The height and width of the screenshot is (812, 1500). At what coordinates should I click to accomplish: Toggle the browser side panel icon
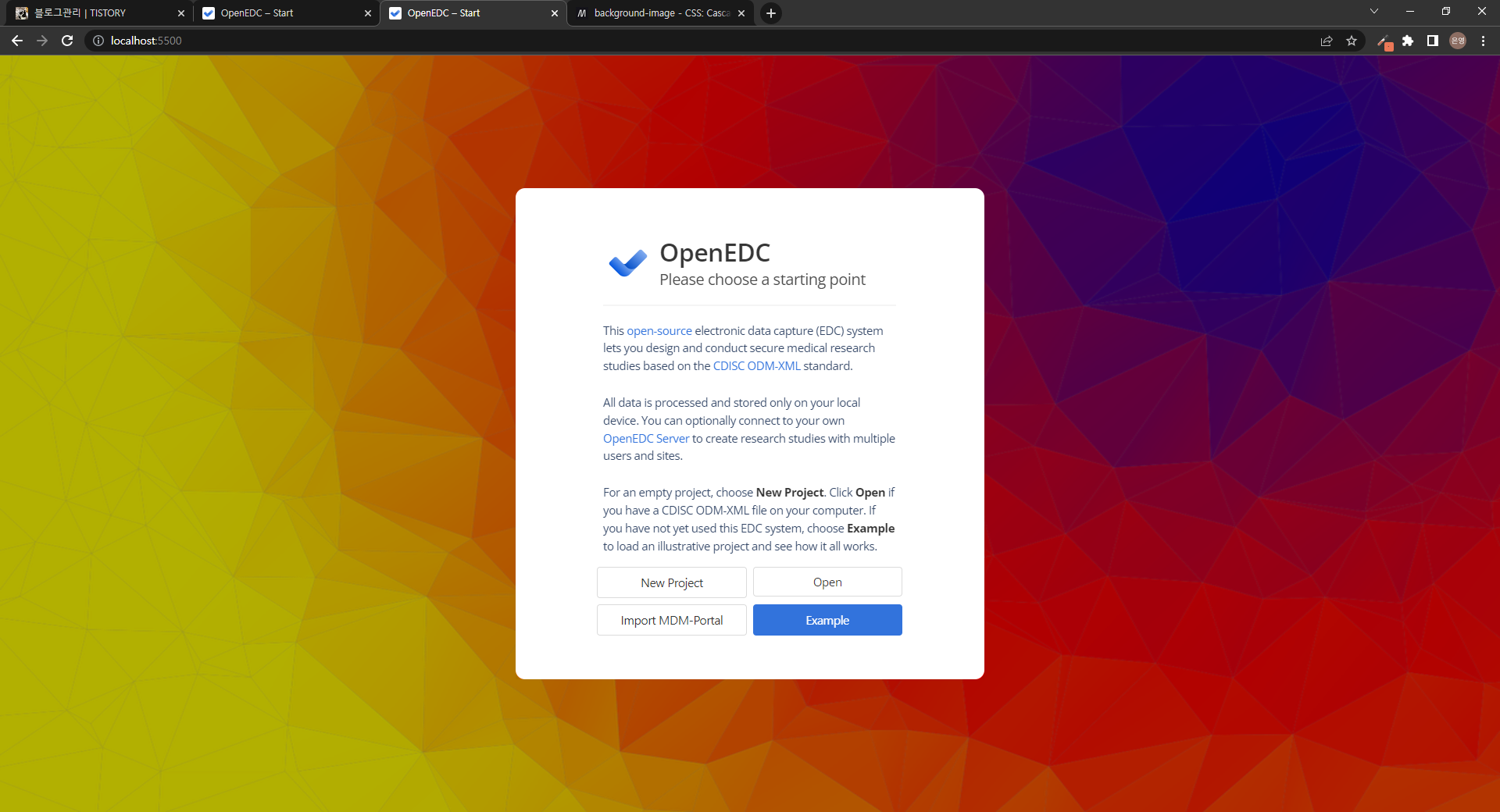click(1433, 41)
